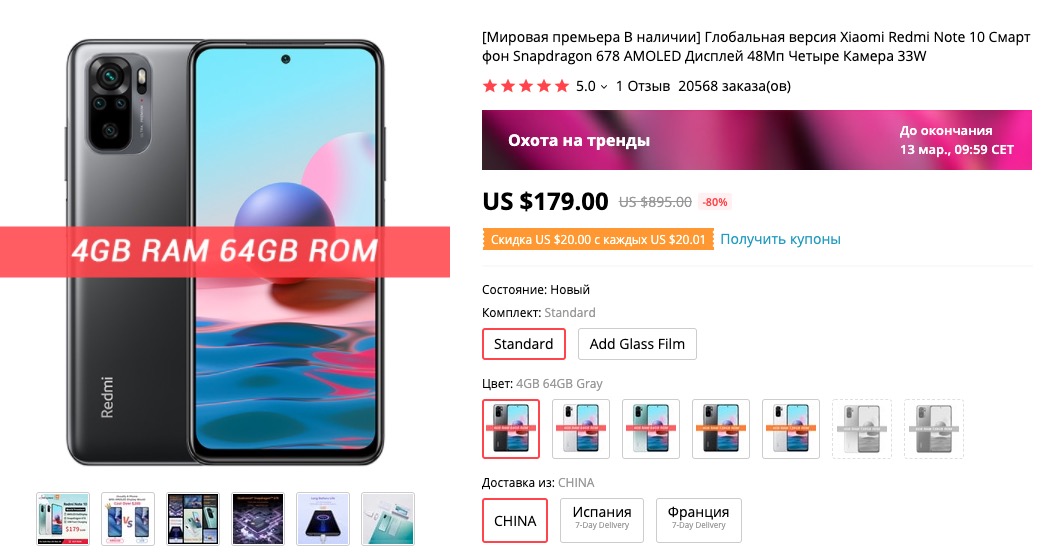The width and height of the screenshot is (1043, 555).
Task: Click the last unavailable gray variant
Action: (x=933, y=429)
